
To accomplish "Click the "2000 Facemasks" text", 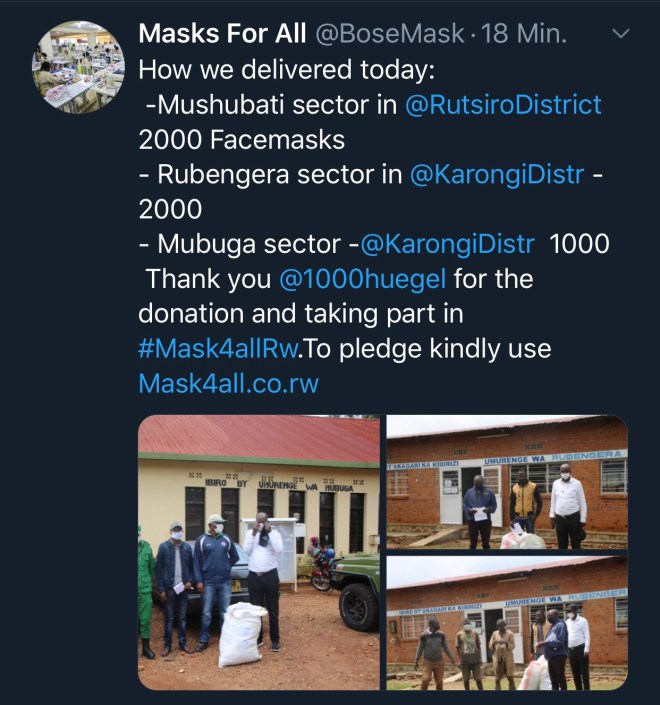I will click(x=241, y=139).
